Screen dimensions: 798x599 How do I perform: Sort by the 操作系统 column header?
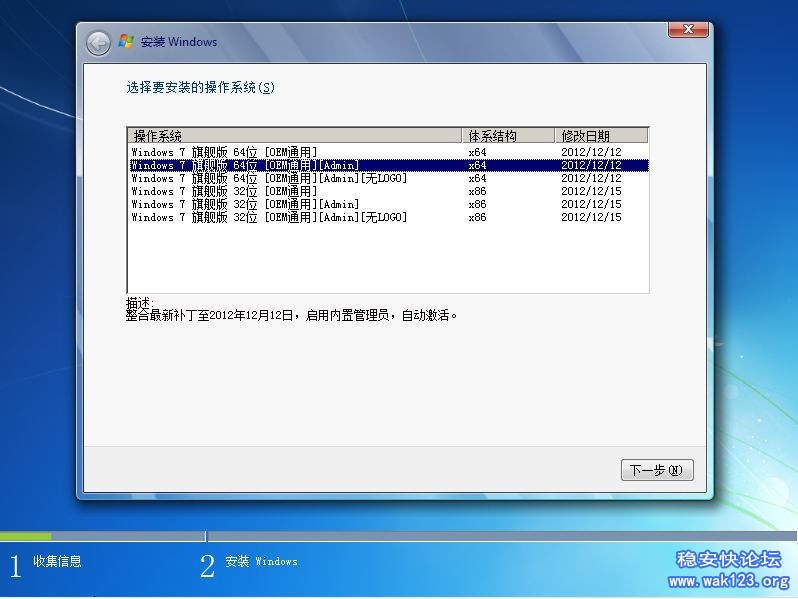coord(295,135)
